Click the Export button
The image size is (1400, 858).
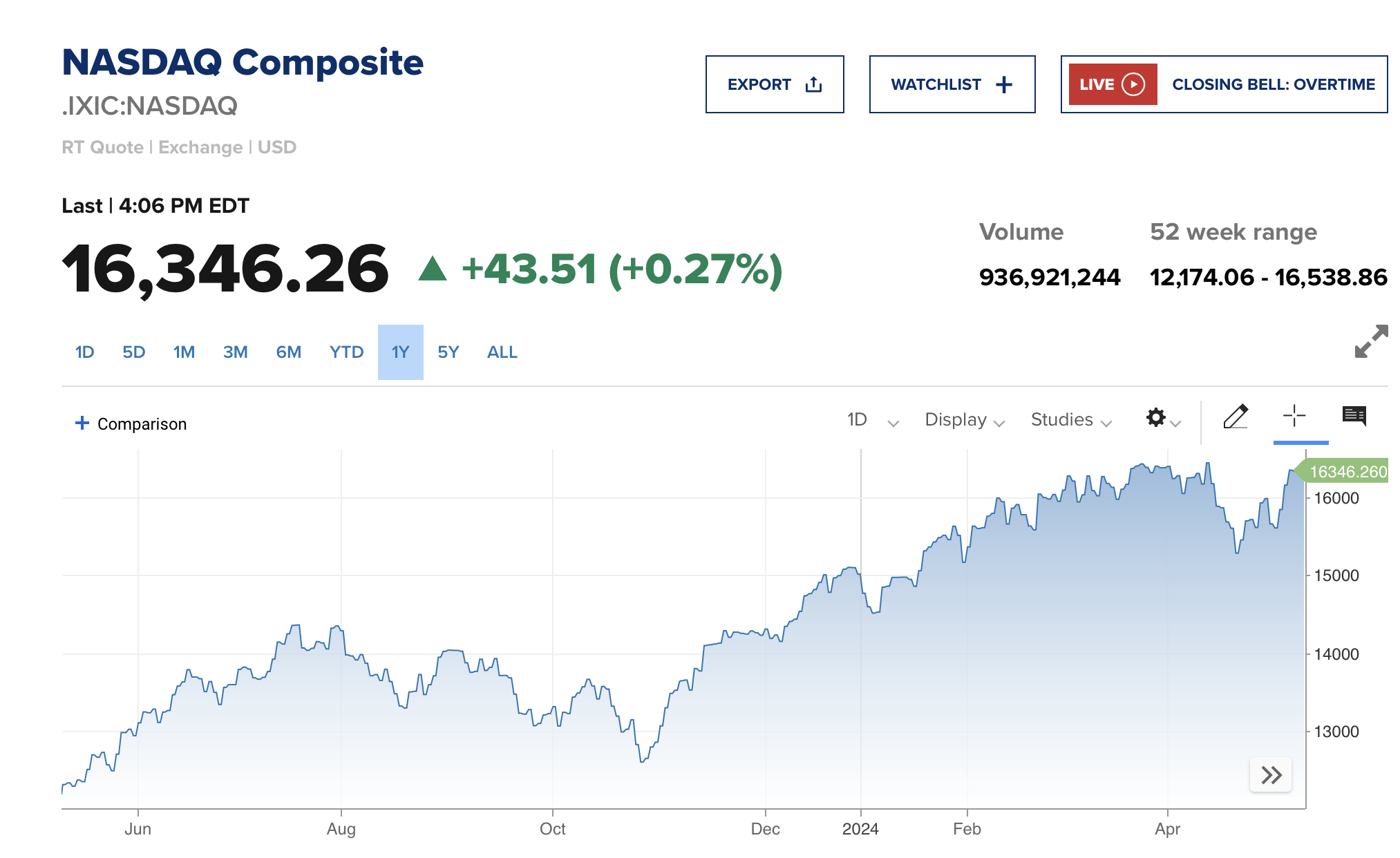coord(774,84)
